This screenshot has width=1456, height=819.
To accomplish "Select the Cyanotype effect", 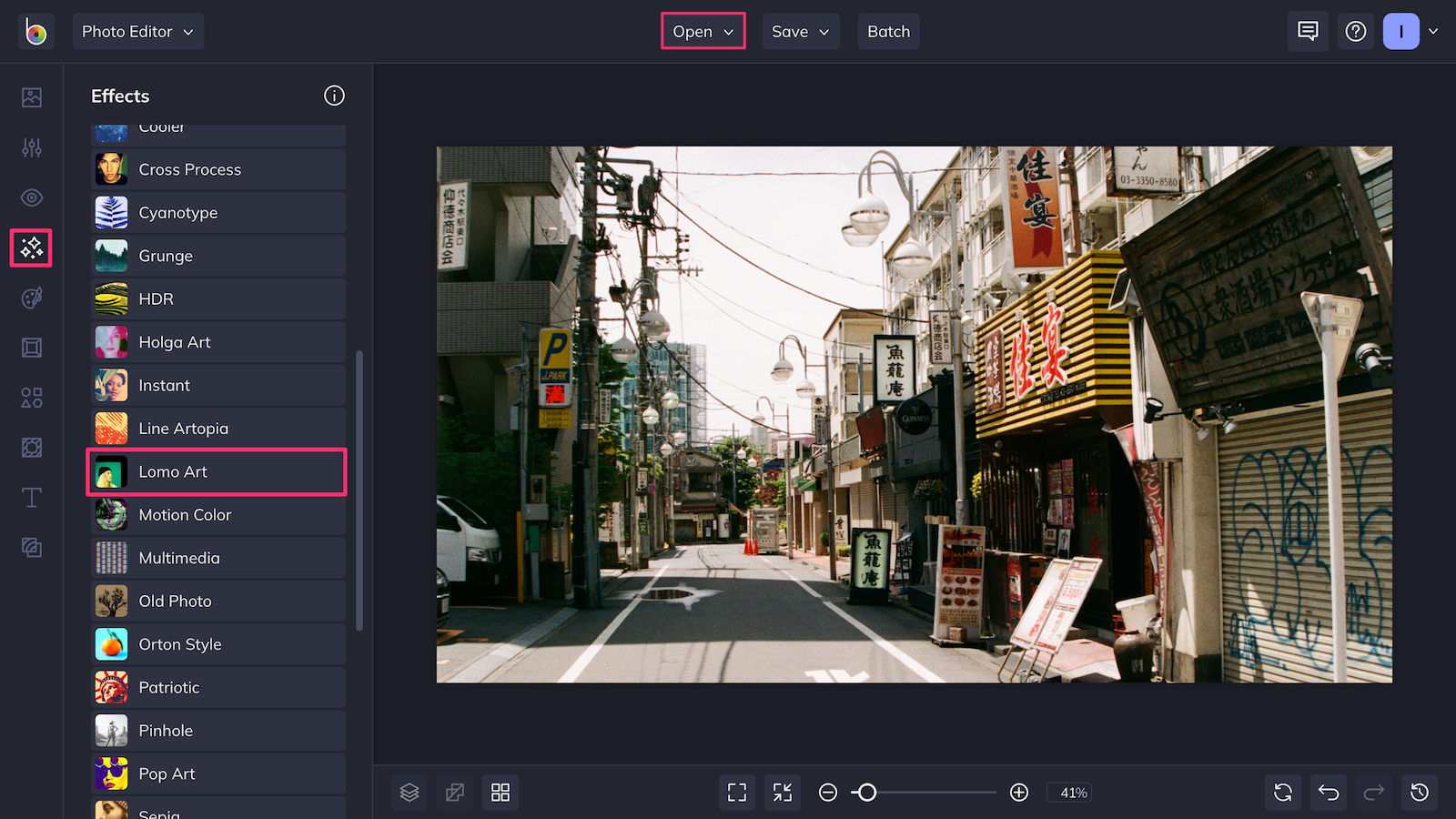I will [x=216, y=212].
